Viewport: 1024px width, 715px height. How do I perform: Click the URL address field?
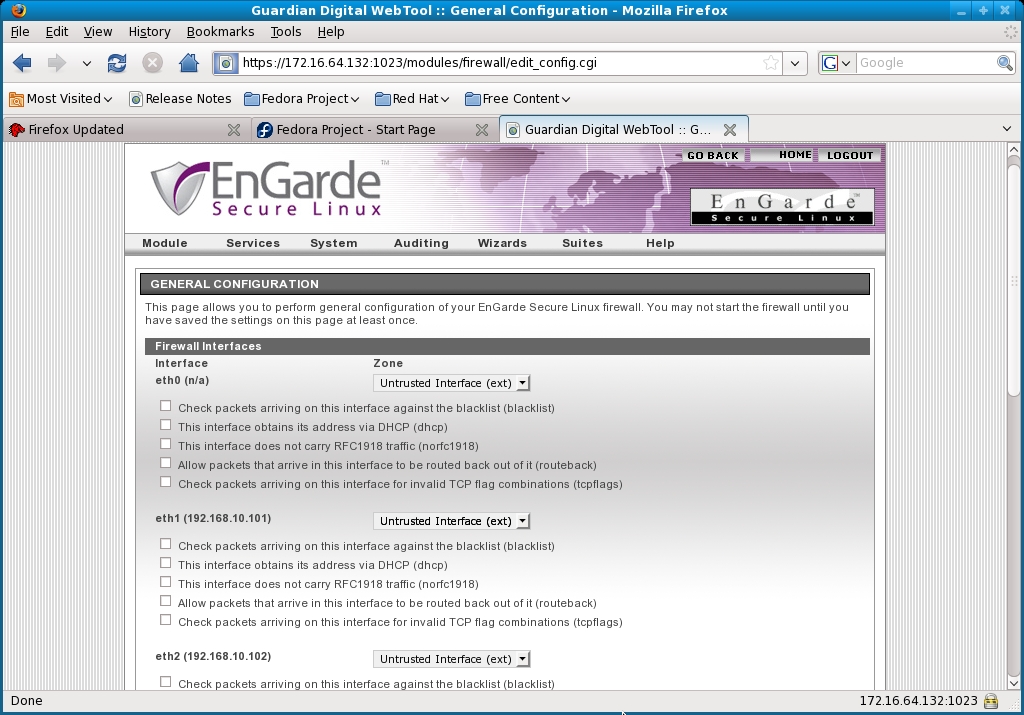pos(500,63)
